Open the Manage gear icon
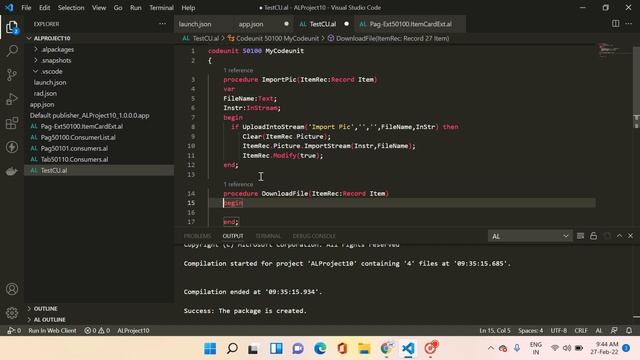 coord(12,313)
